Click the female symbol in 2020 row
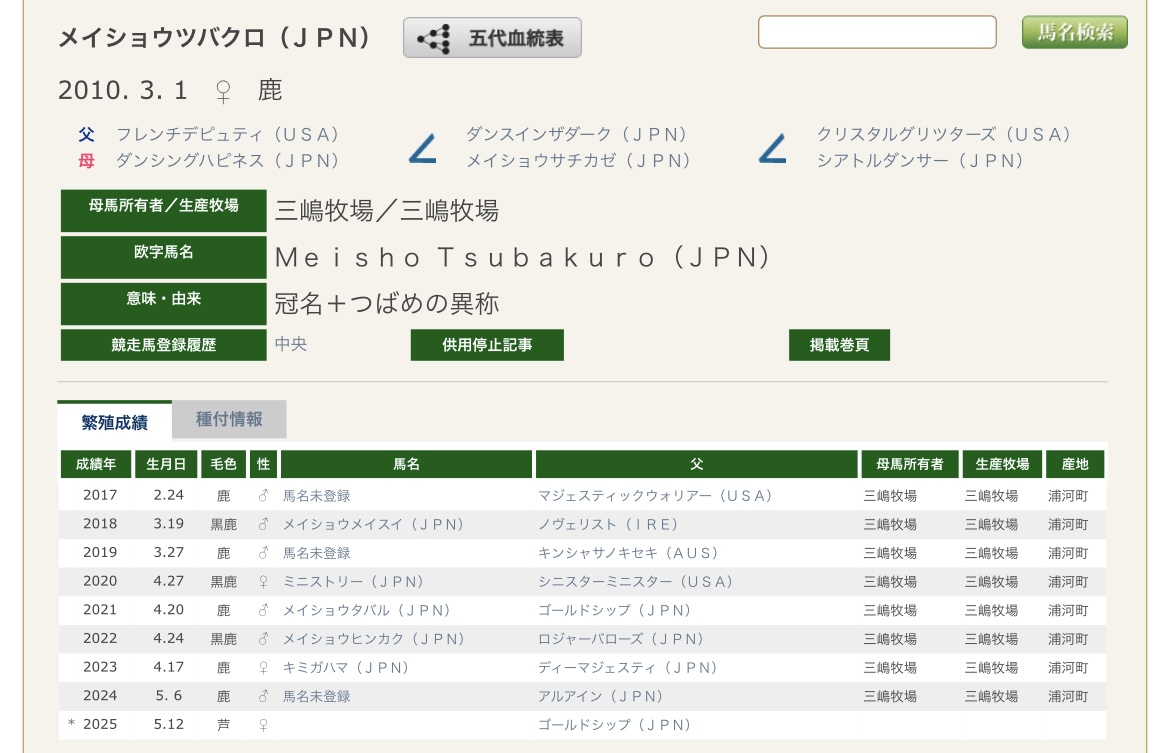This screenshot has width=1170, height=753. (263, 581)
